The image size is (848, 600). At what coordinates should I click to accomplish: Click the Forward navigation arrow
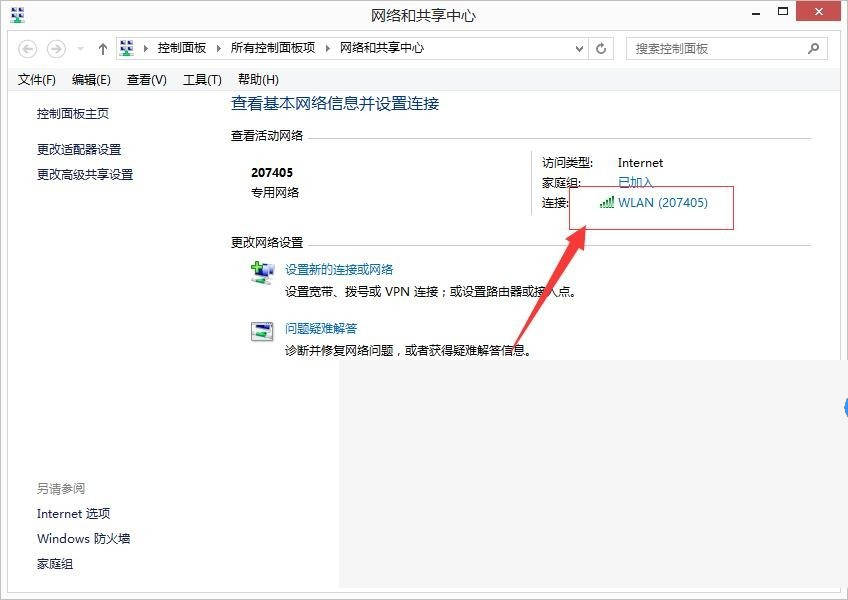56,49
